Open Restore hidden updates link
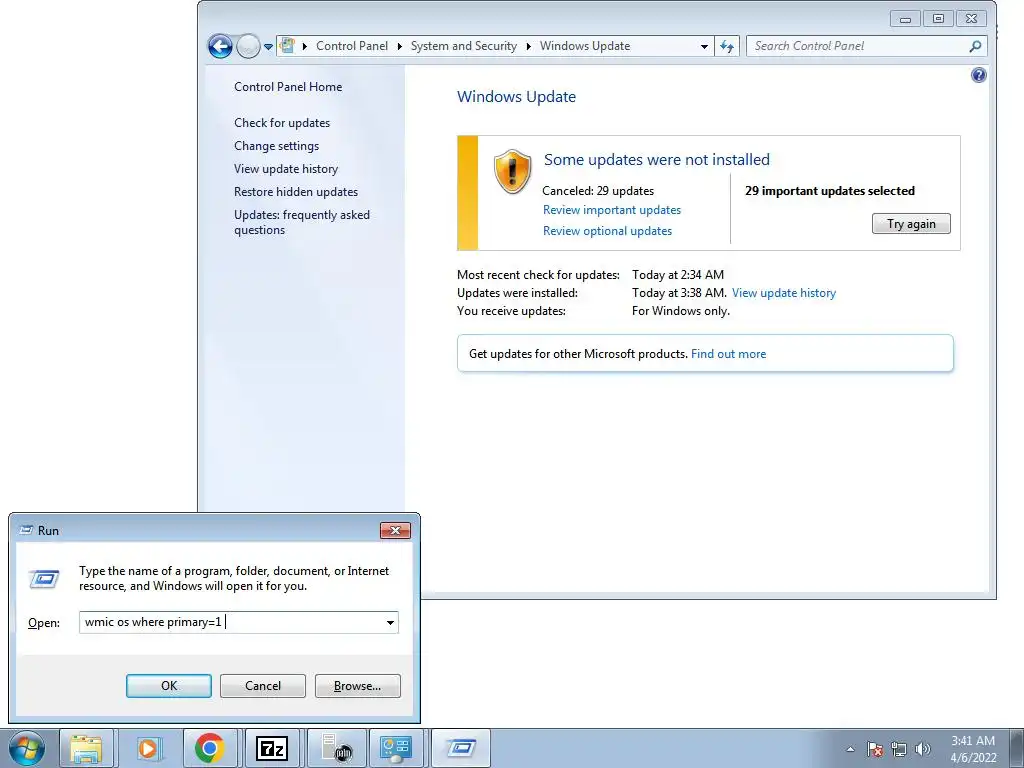The width and height of the screenshot is (1024, 768). point(296,192)
